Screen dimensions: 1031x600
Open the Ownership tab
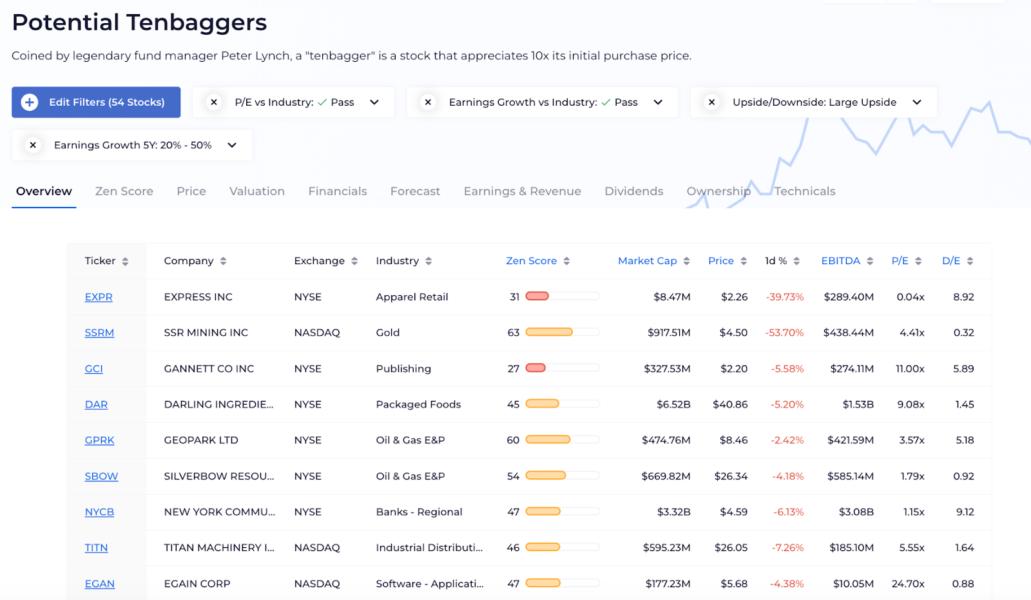718,191
